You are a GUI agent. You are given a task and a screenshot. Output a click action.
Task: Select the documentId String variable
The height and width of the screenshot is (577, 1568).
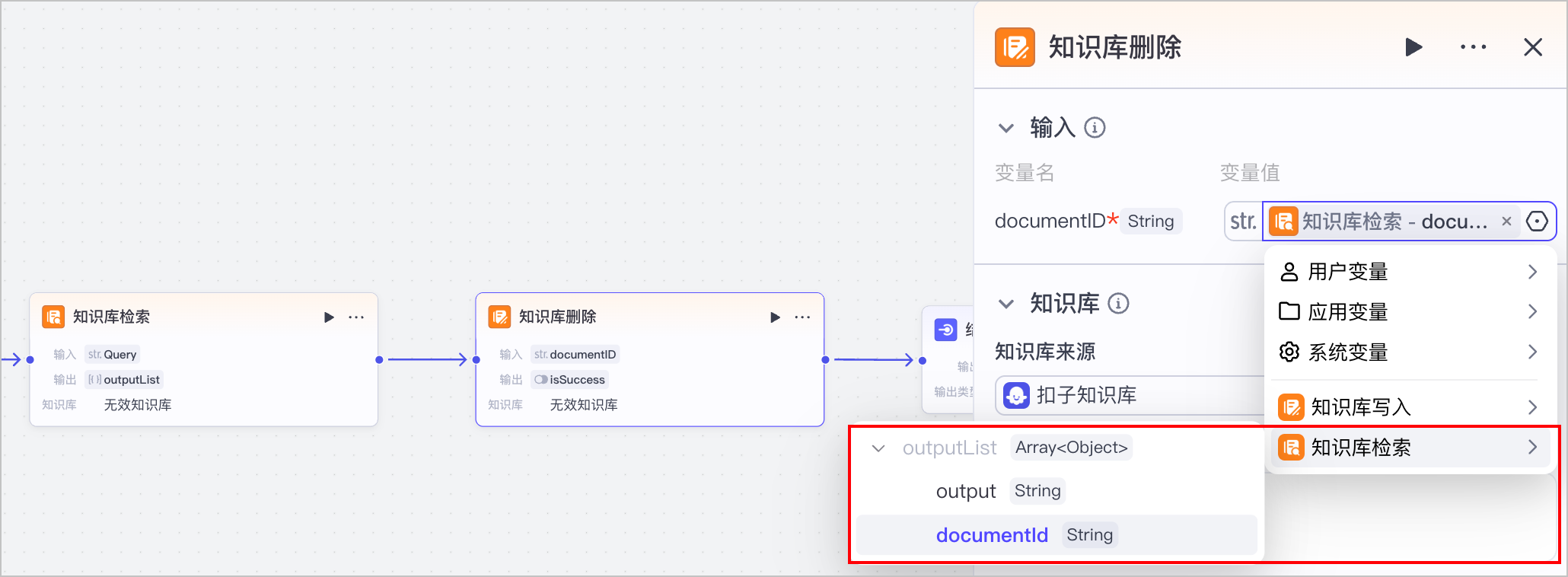[x=1056, y=535]
